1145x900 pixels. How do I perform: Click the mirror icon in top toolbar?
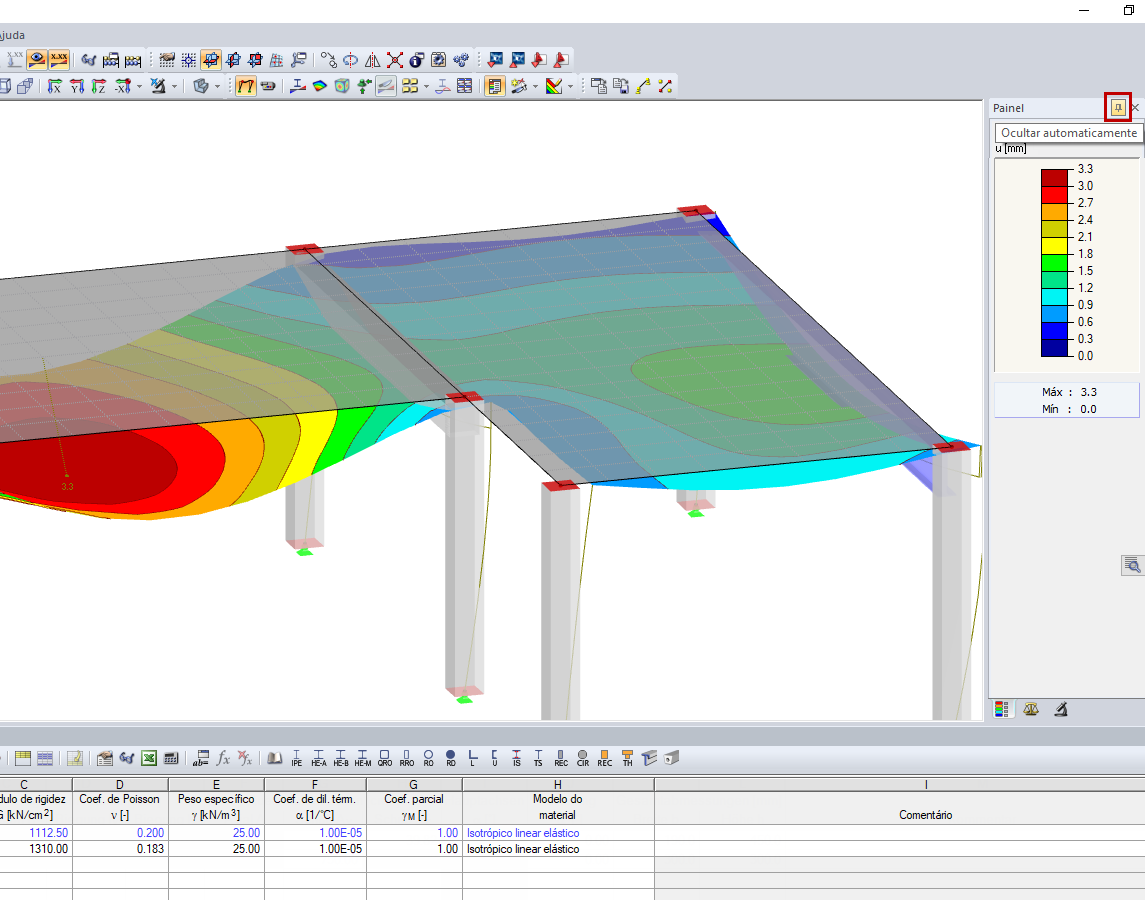[x=372, y=60]
